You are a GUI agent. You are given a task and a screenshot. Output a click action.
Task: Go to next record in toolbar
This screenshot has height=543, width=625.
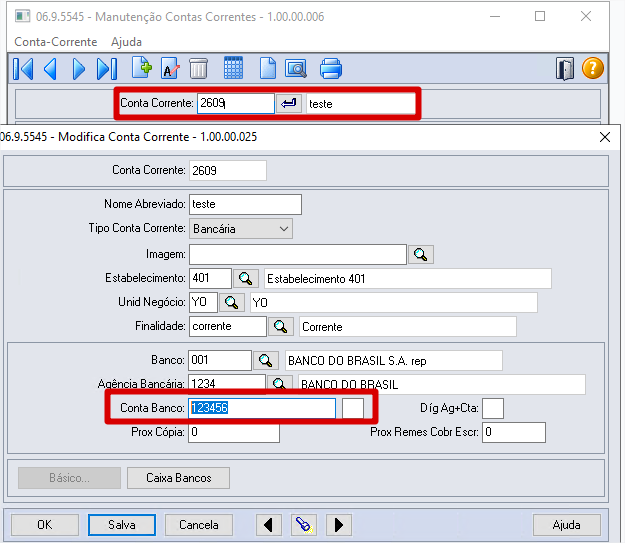click(78, 69)
